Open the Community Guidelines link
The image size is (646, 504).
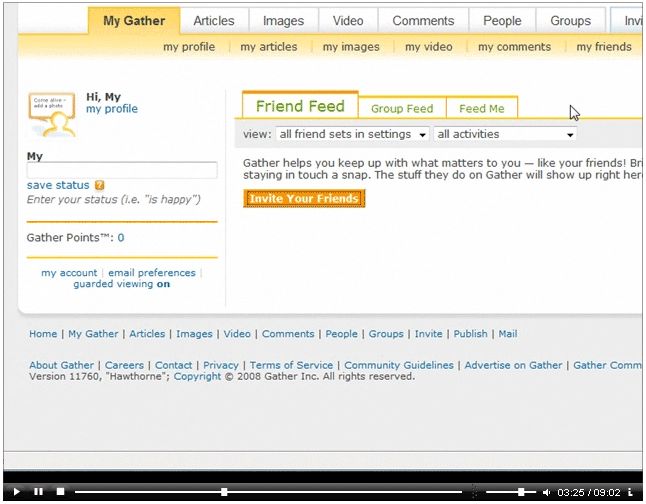point(399,365)
